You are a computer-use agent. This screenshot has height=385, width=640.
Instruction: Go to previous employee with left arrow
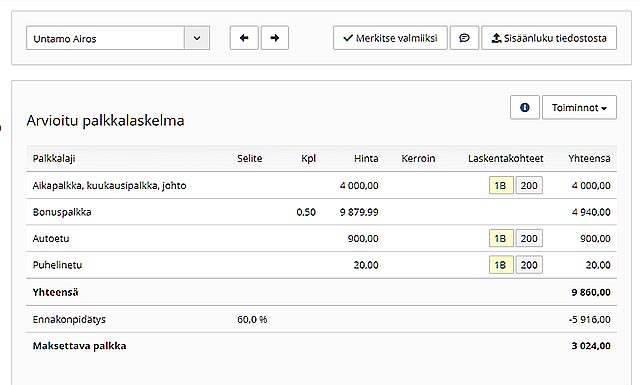244,38
